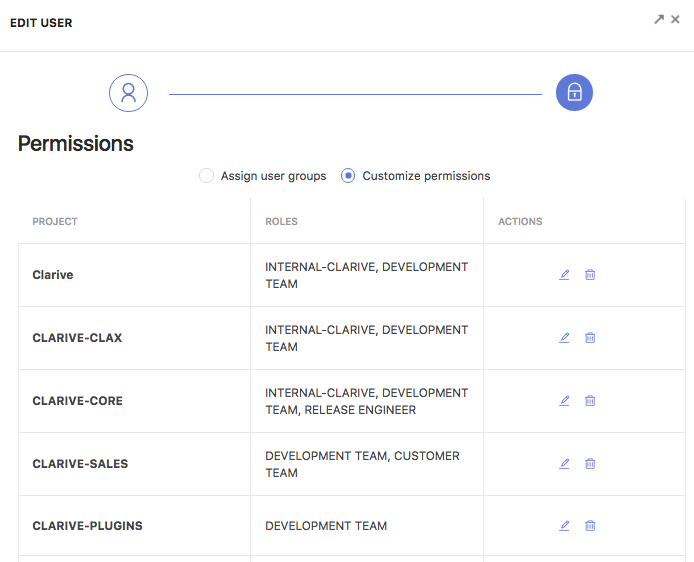Delete the CLARIVE-CLAX permission row

coord(590,338)
